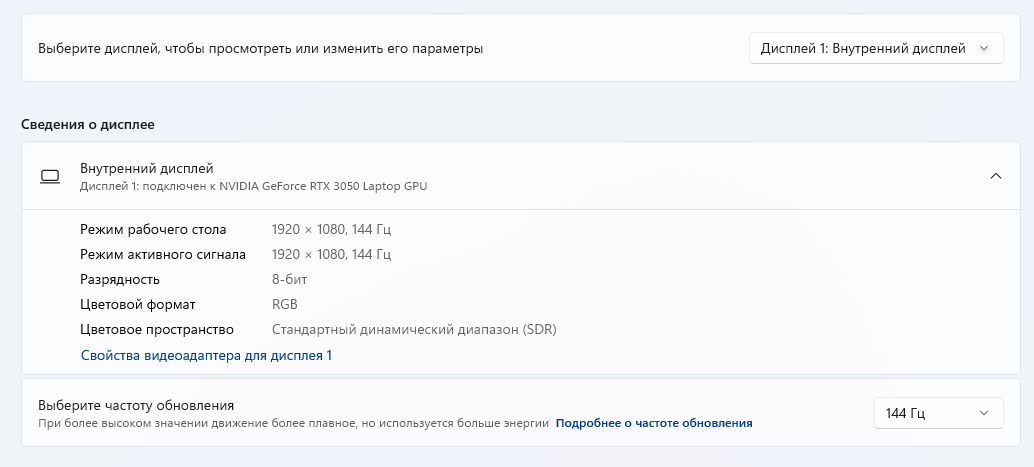
Task: Click the Цветовое пространство label
Action: tap(156, 329)
